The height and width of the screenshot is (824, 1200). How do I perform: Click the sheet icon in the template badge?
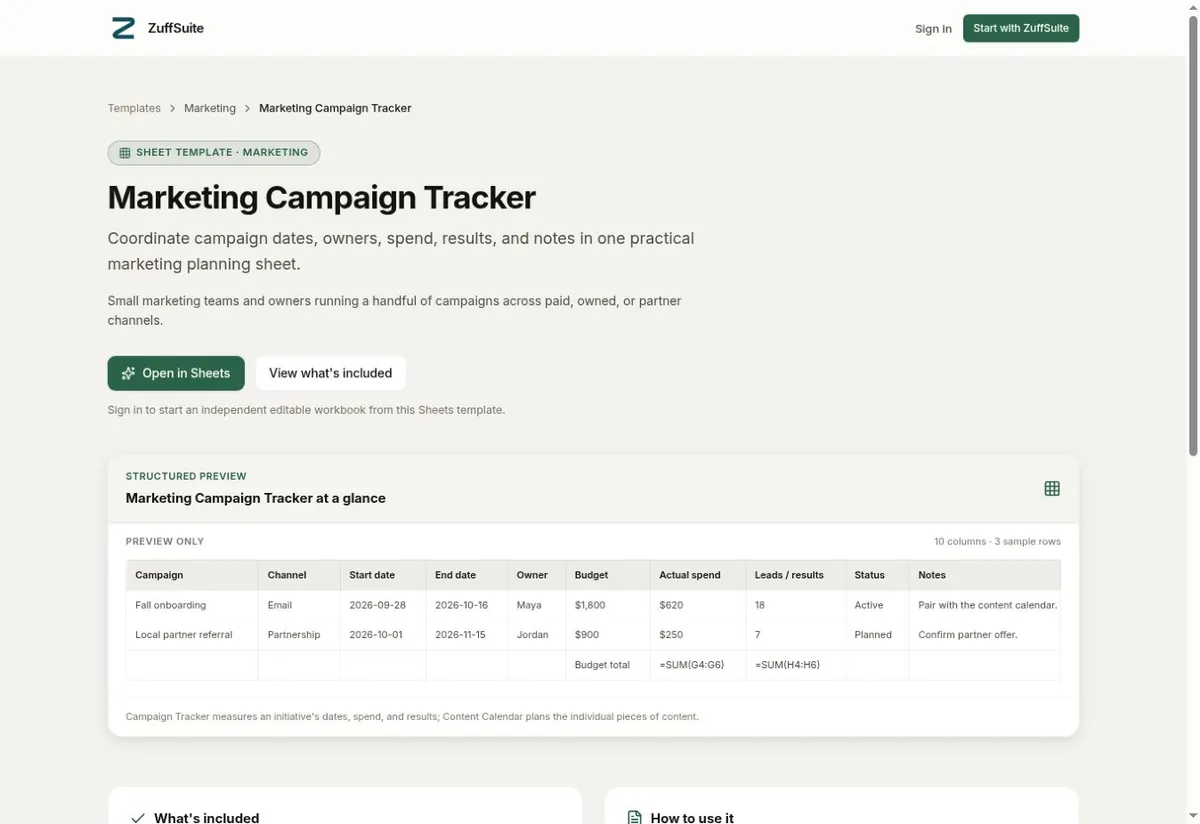point(125,153)
